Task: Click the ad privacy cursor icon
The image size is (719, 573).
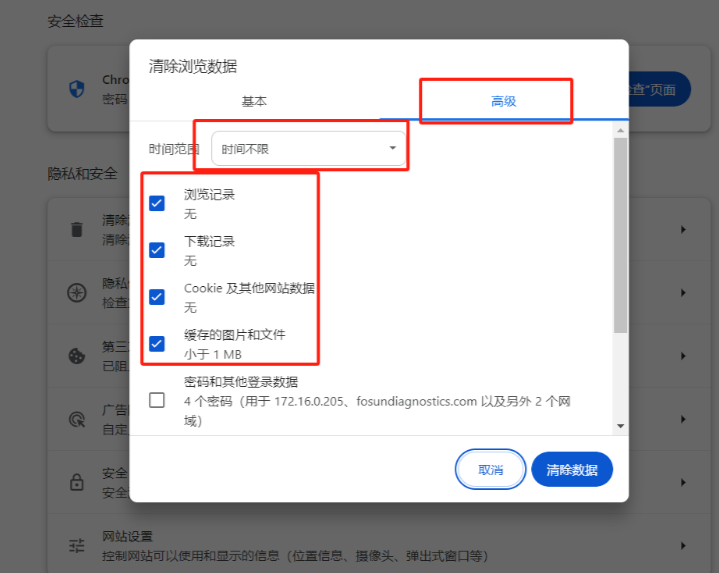Action: click(x=77, y=419)
